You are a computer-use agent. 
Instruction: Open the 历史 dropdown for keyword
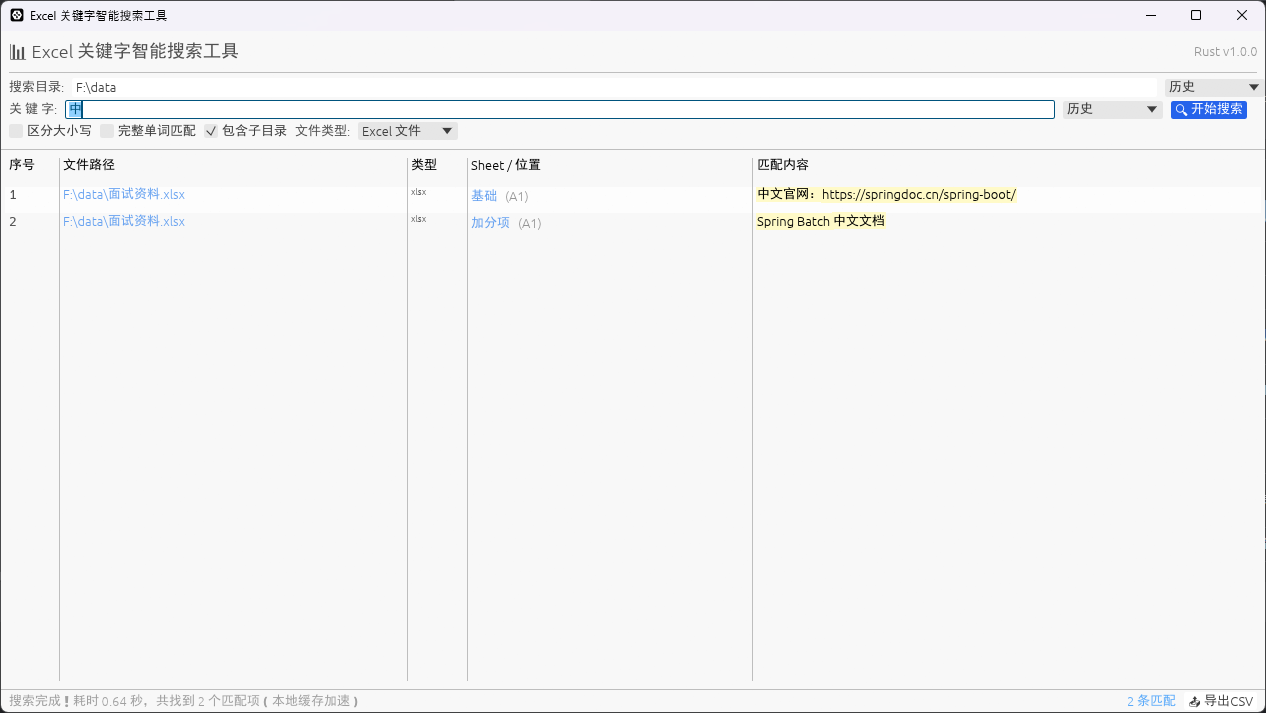[1112, 109]
